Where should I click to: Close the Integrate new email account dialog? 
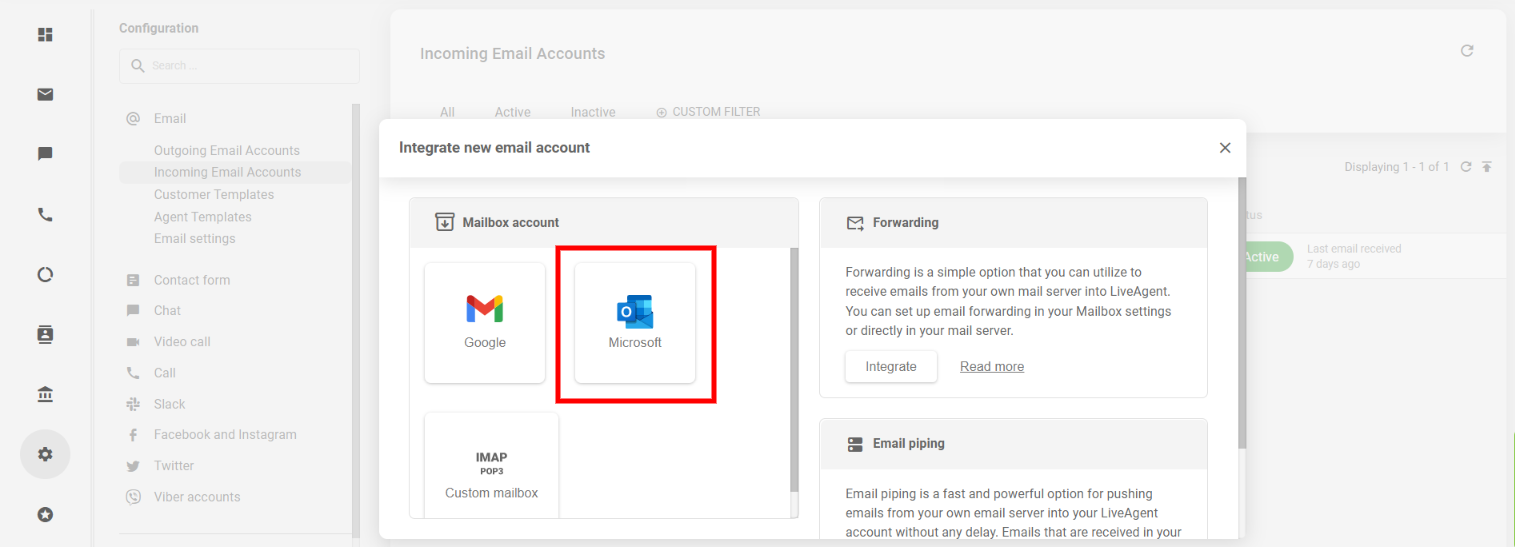click(1225, 148)
